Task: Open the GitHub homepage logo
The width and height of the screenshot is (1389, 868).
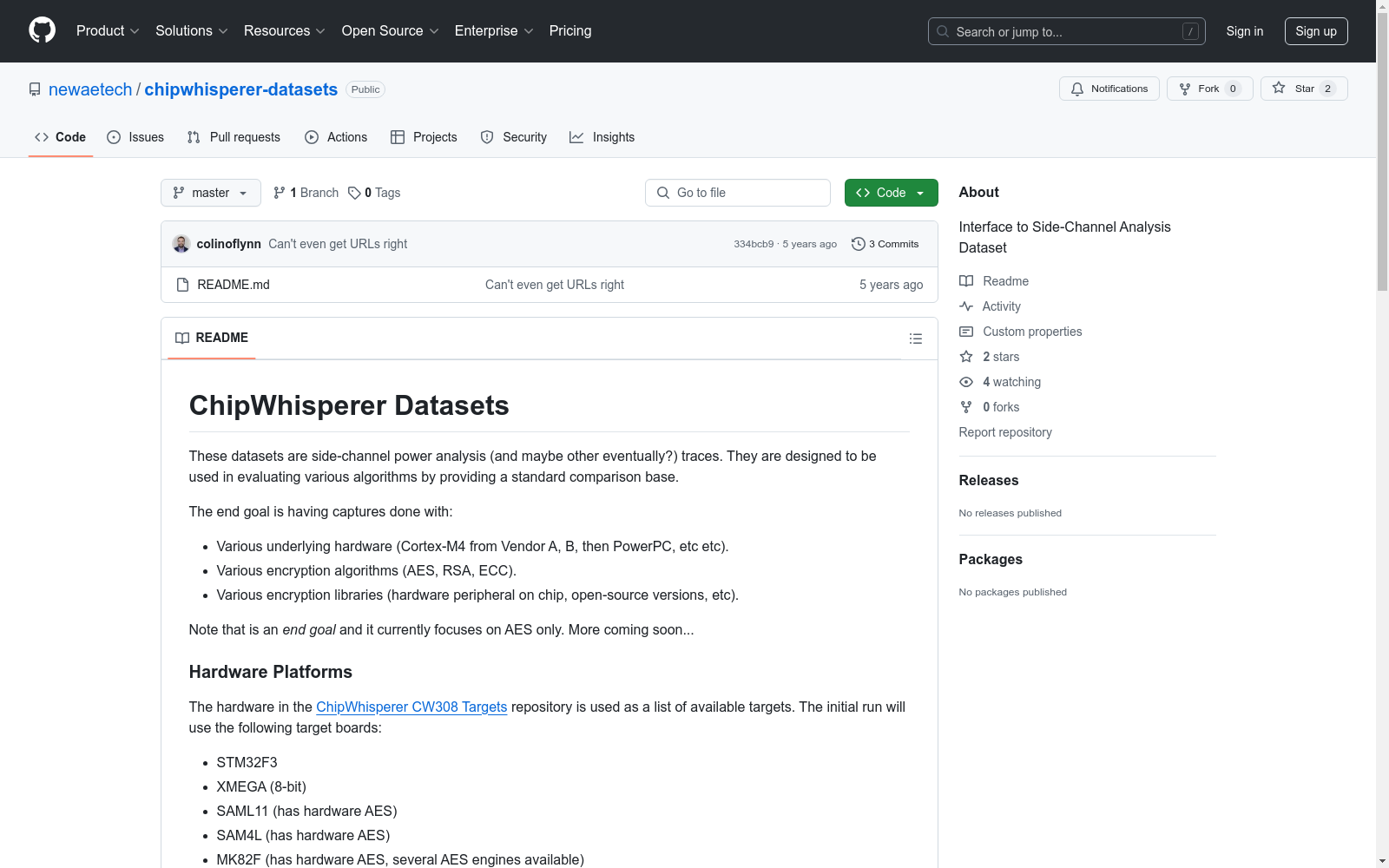Action: pyautogui.click(x=42, y=30)
